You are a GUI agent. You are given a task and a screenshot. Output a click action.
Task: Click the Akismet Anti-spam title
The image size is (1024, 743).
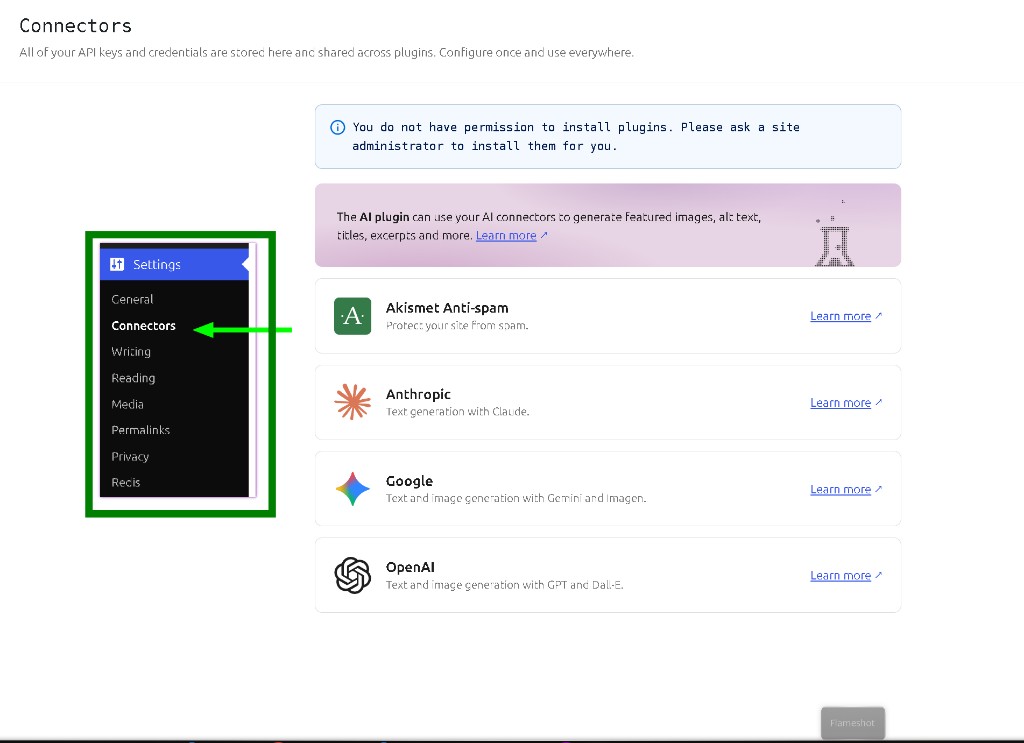point(447,308)
